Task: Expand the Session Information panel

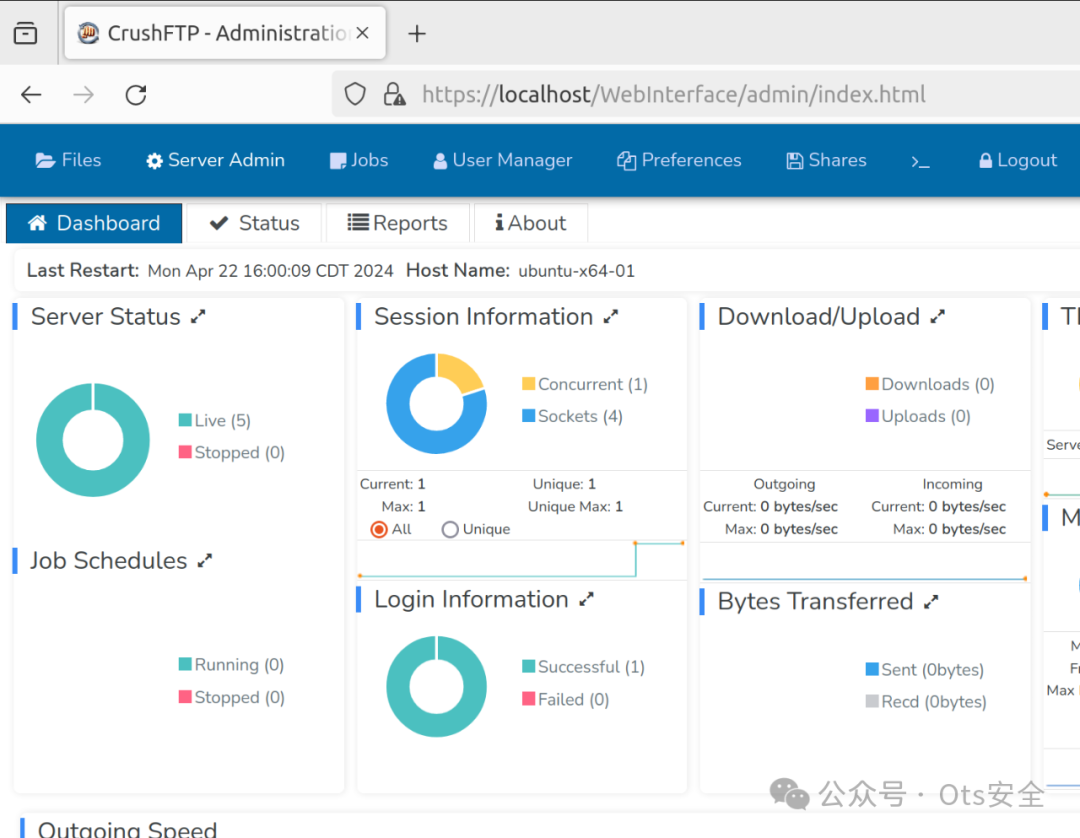Action: (x=611, y=317)
